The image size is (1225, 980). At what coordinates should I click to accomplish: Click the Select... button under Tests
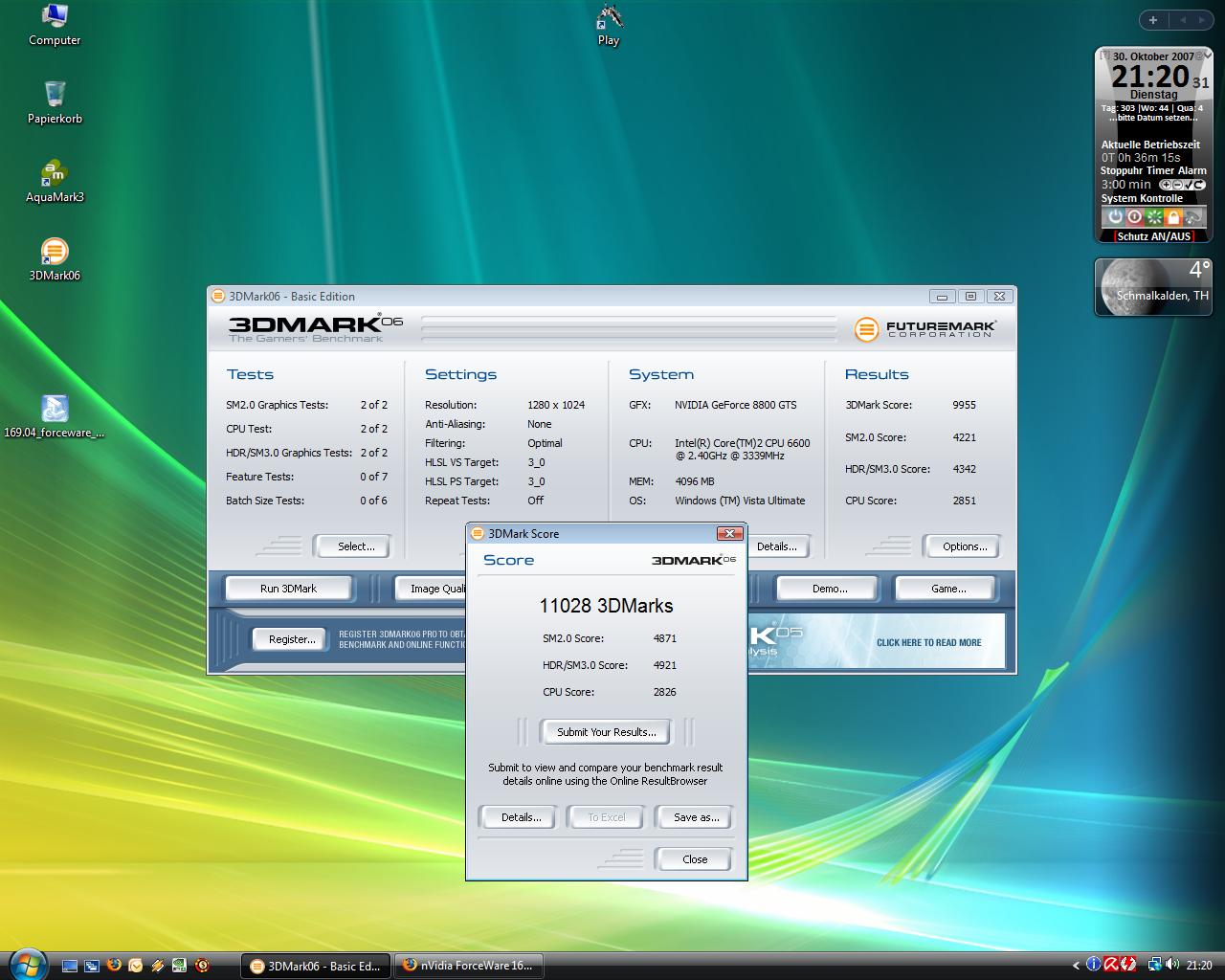click(352, 546)
